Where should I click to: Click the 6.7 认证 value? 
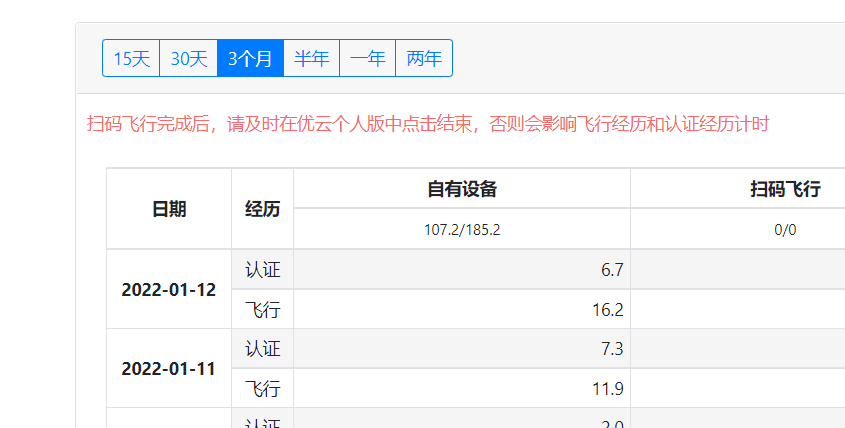coord(612,270)
